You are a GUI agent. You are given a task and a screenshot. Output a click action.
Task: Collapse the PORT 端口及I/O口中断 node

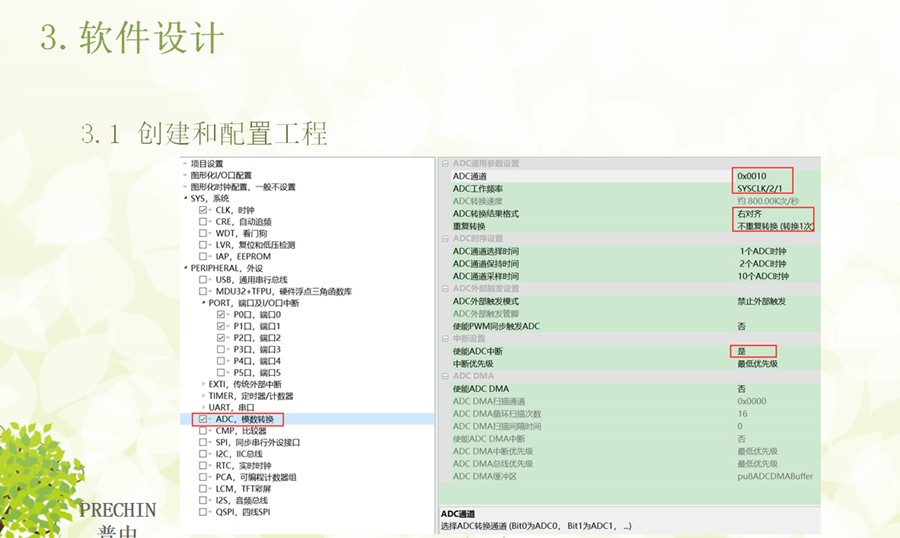coord(203,303)
